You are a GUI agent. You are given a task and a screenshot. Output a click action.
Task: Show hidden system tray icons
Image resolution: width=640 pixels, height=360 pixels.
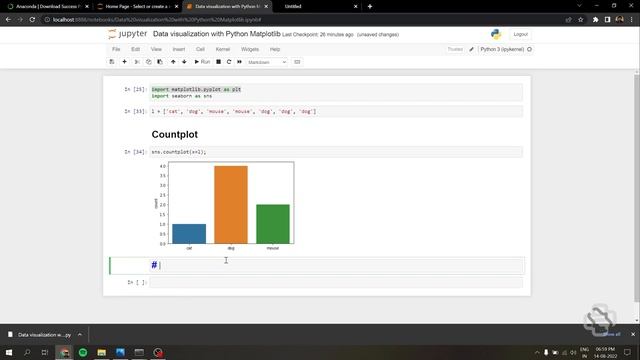point(537,352)
